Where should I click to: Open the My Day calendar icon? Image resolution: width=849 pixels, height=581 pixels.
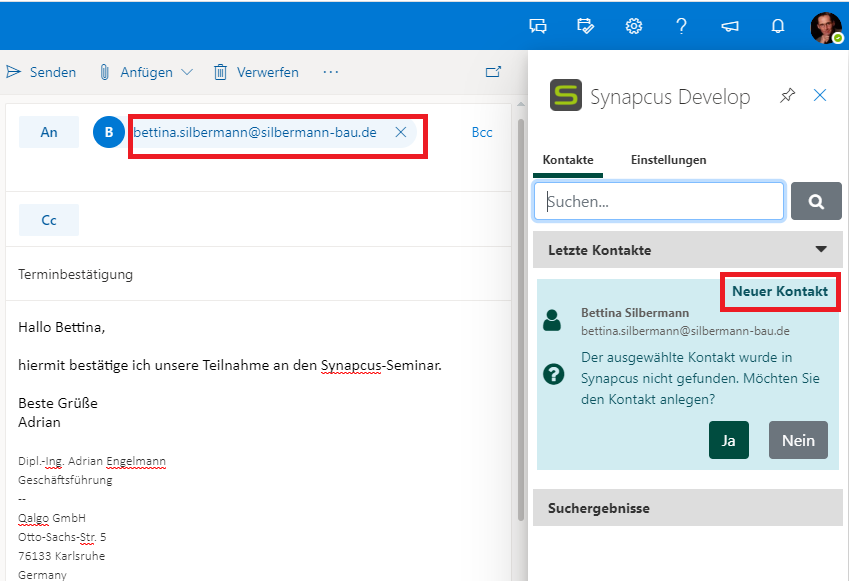[x=586, y=26]
